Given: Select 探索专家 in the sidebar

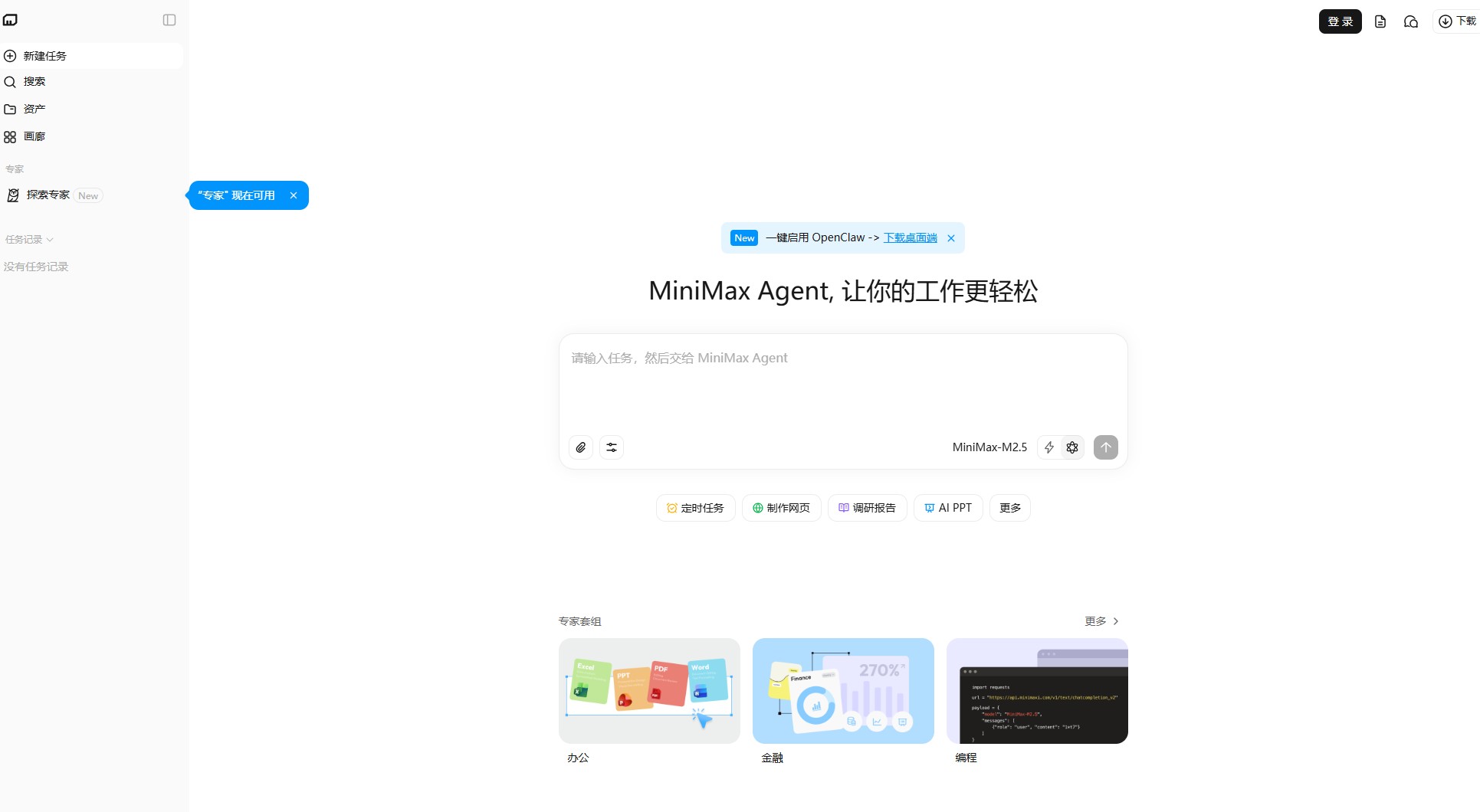Looking at the screenshot, I should tap(48, 195).
